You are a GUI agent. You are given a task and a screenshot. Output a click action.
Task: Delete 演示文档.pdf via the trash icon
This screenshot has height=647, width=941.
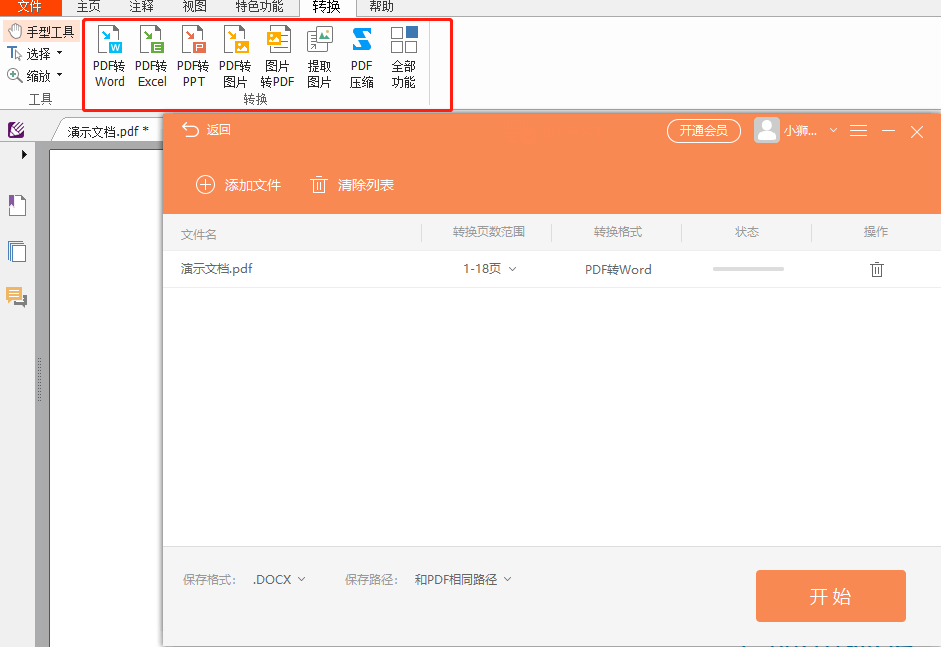click(877, 269)
